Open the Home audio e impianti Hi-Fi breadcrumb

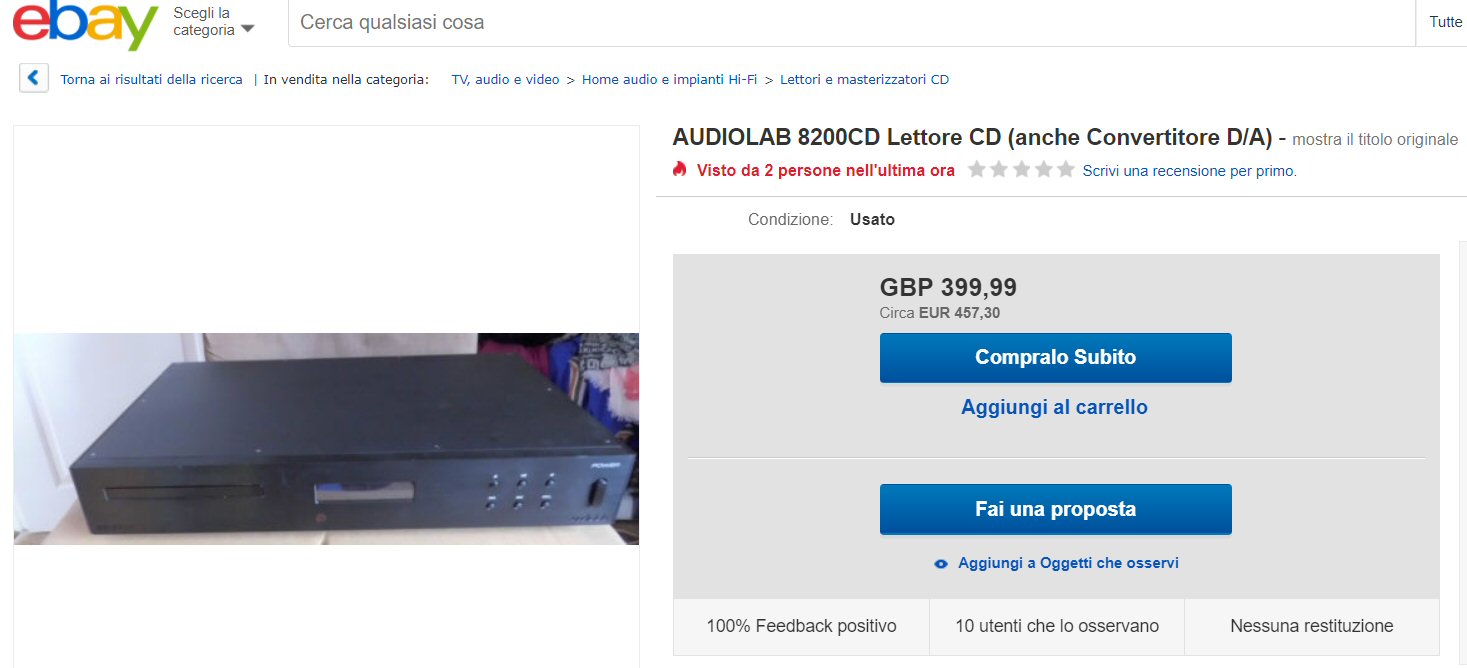pos(669,79)
